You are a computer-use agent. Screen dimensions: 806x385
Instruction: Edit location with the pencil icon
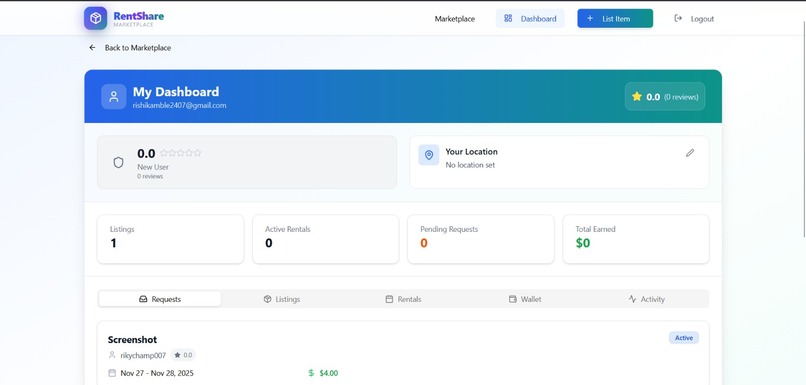(x=690, y=153)
